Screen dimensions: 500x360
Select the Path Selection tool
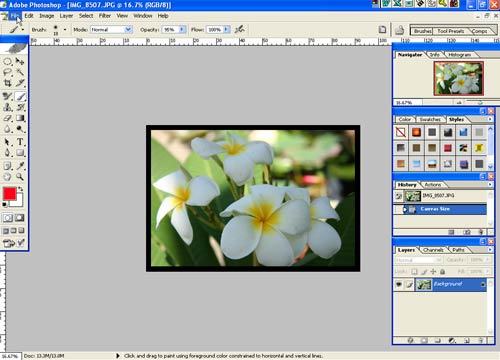click(8, 142)
